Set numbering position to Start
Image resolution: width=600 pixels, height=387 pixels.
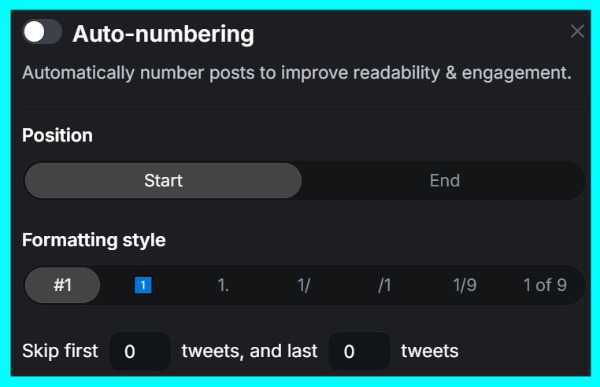click(x=163, y=181)
